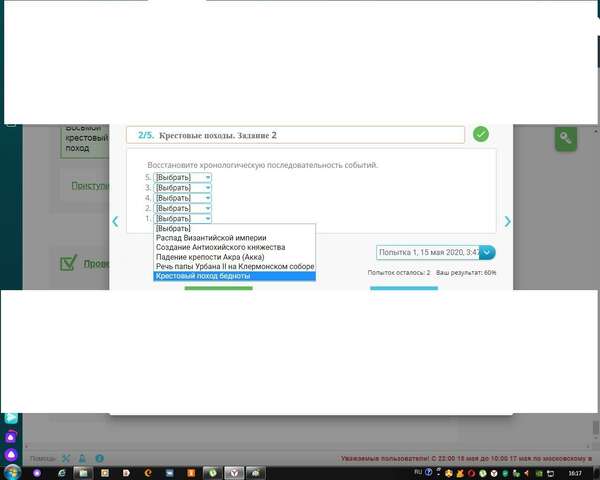Open the lower purple Alice sidebar icon
Screen dimensions: 600x480
(11, 454)
